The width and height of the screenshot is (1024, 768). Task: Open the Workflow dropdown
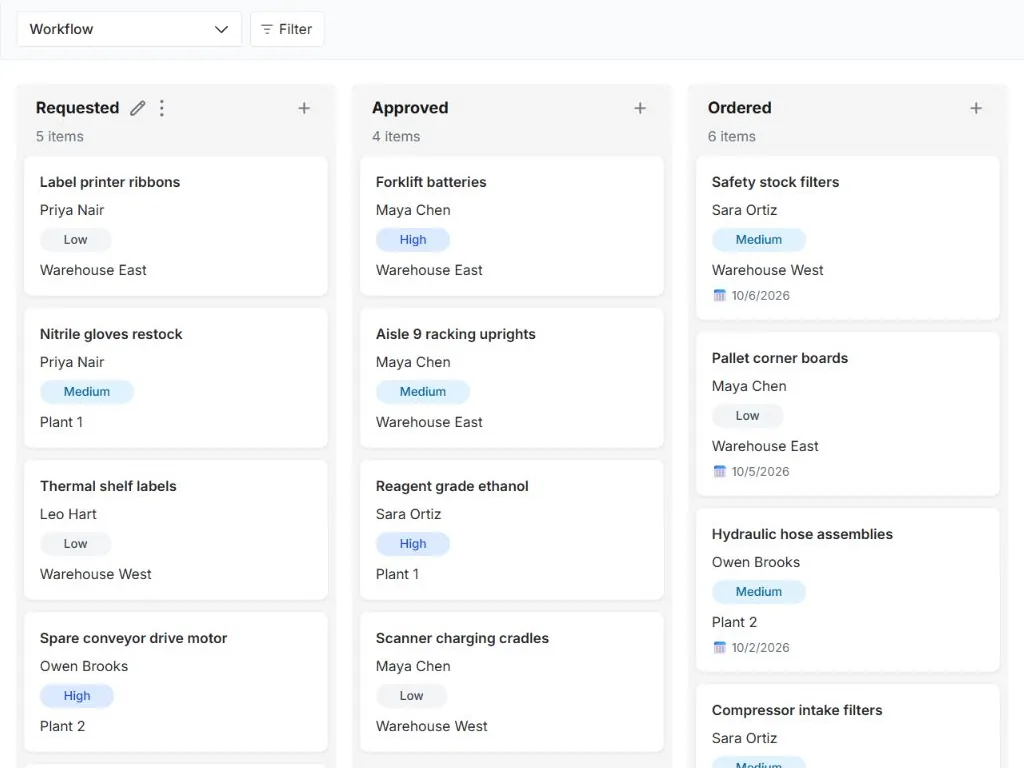(129, 29)
